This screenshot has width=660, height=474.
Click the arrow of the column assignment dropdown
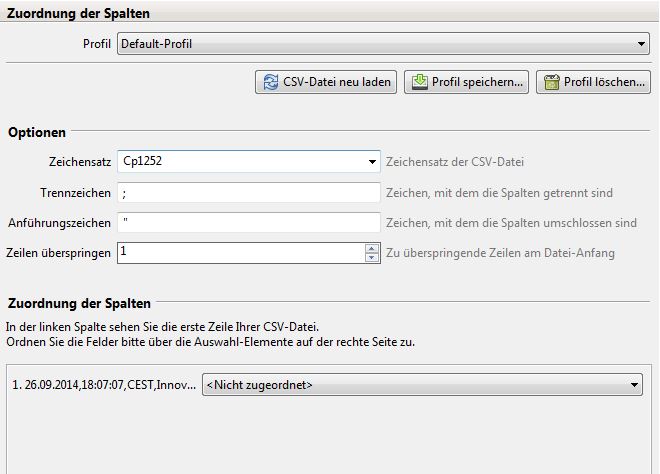pos(634,384)
